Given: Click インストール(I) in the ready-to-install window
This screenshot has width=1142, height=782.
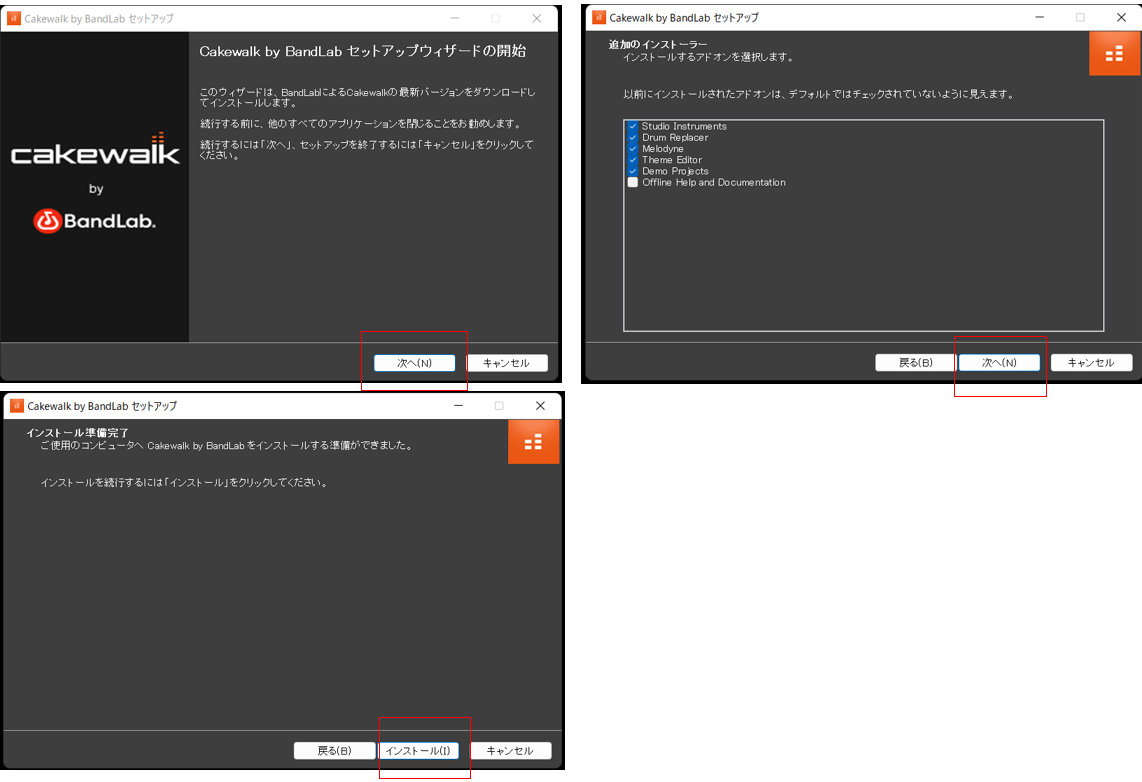Looking at the screenshot, I should [418, 751].
